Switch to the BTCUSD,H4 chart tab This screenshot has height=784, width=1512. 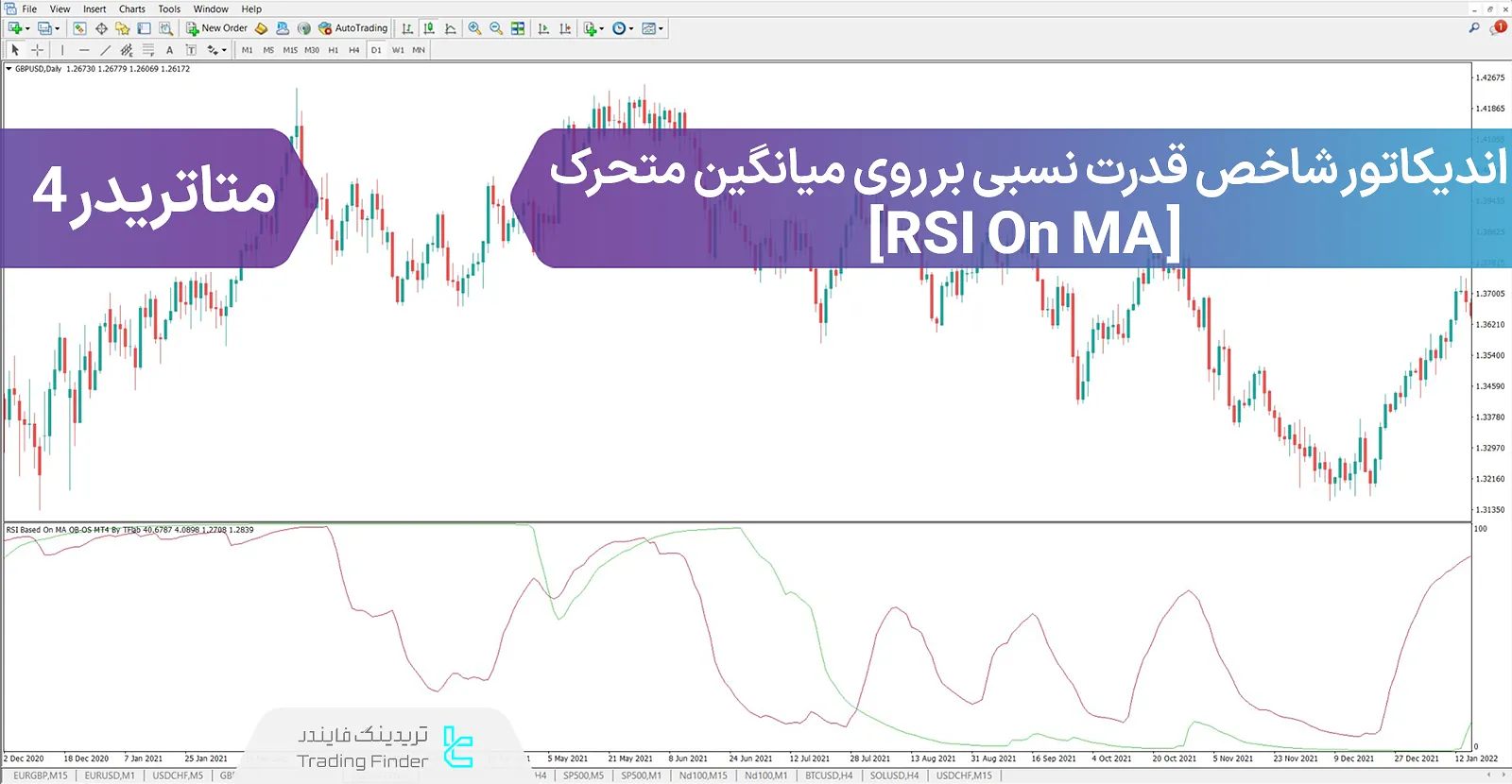pyautogui.click(x=829, y=775)
